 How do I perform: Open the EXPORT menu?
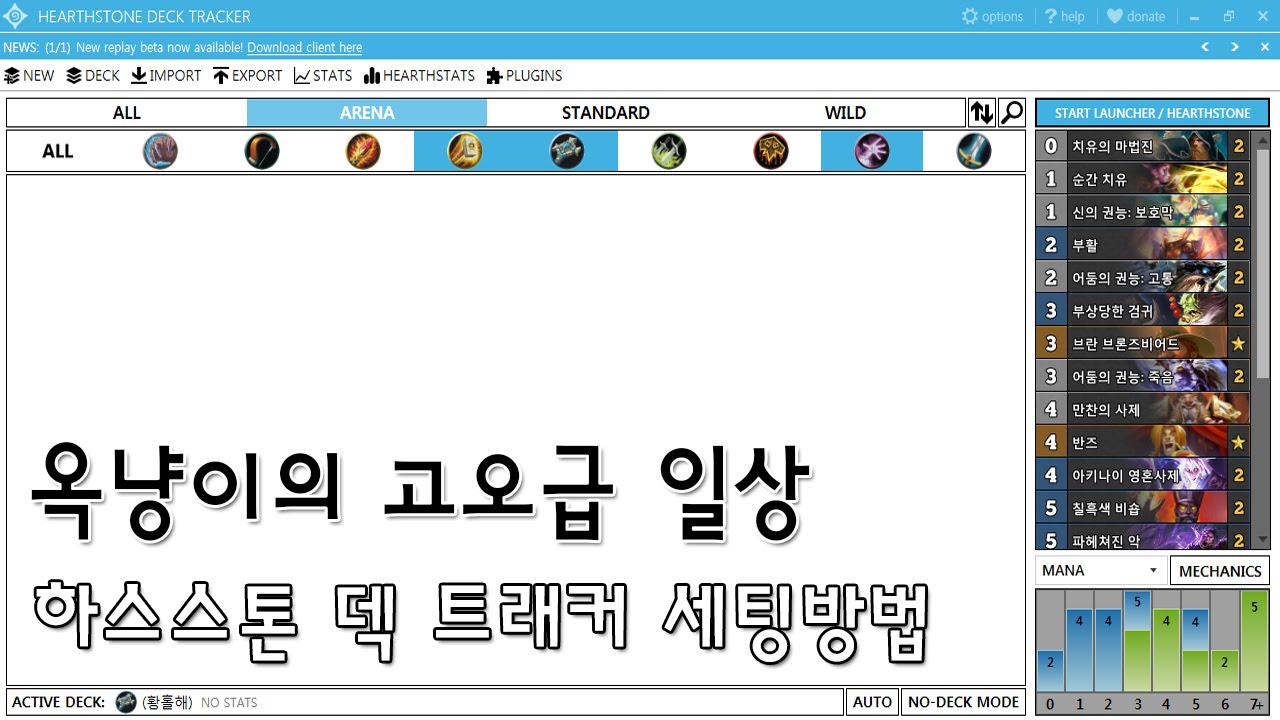[x=248, y=76]
